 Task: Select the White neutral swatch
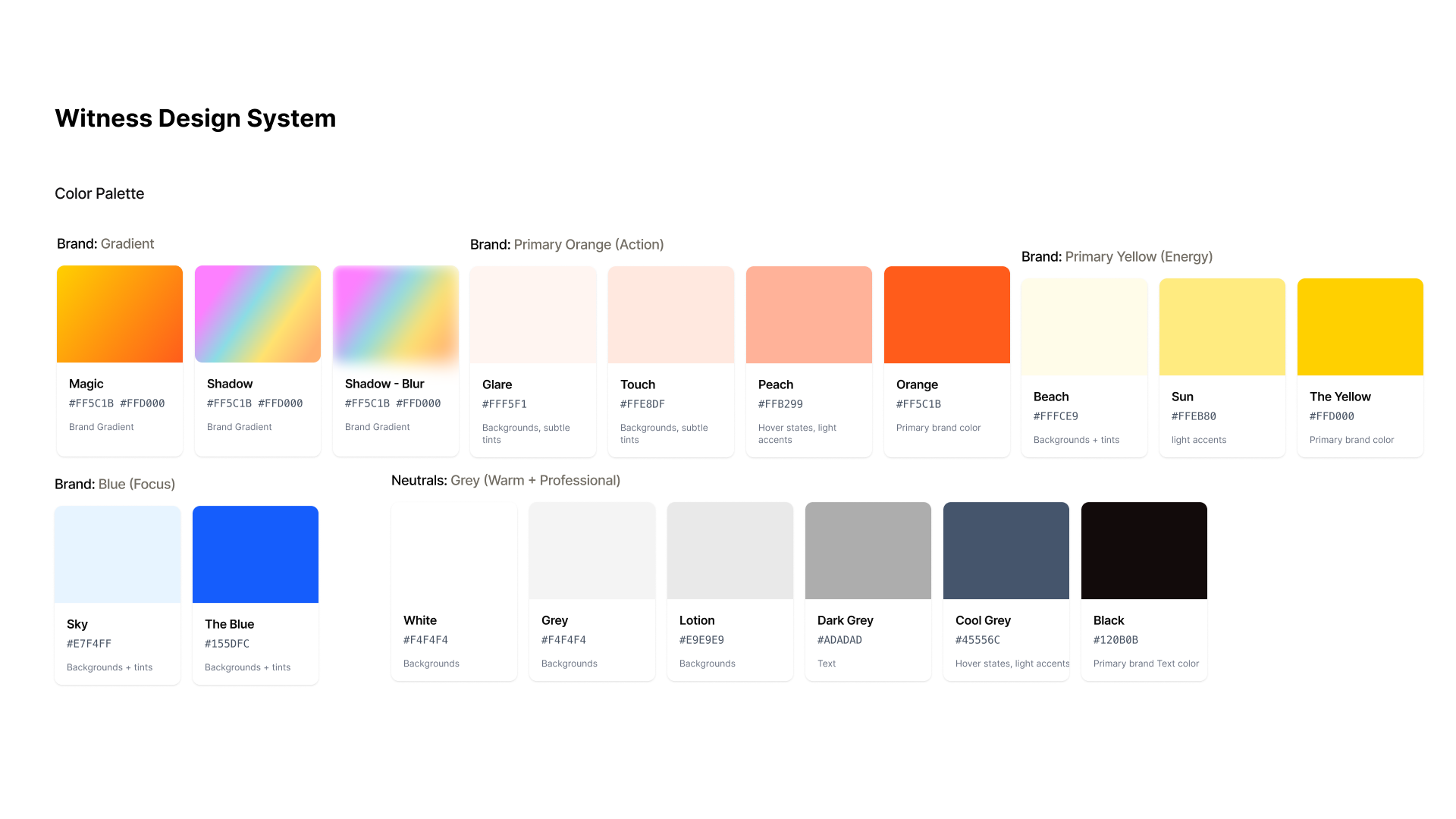pyautogui.click(x=454, y=551)
